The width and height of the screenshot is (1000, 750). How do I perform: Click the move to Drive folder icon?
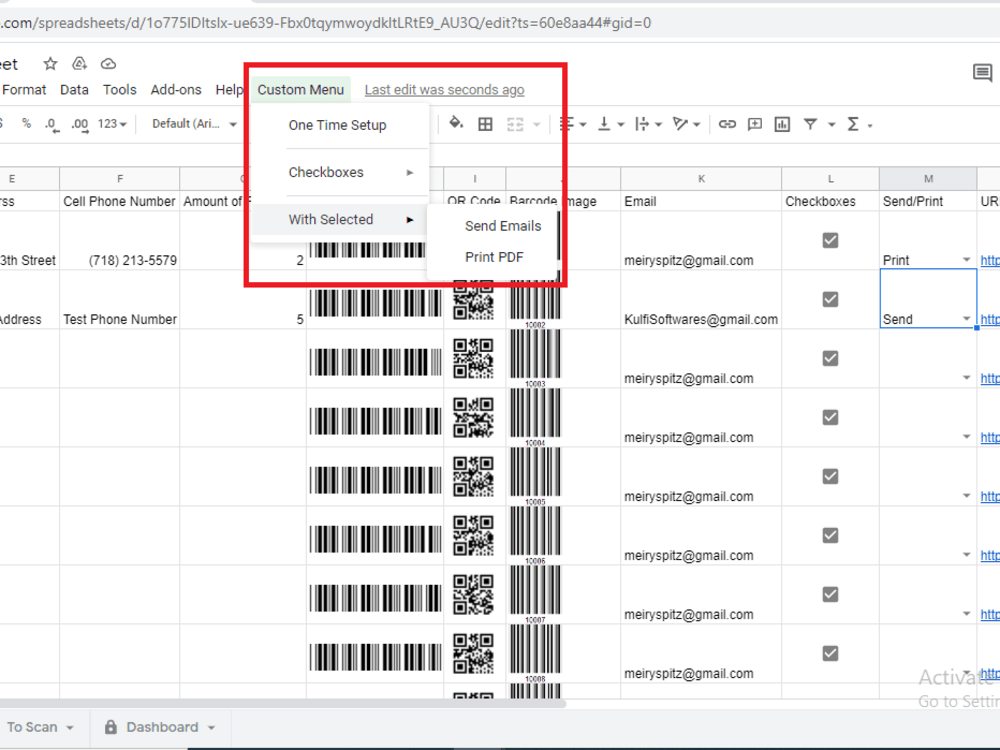pos(79,64)
